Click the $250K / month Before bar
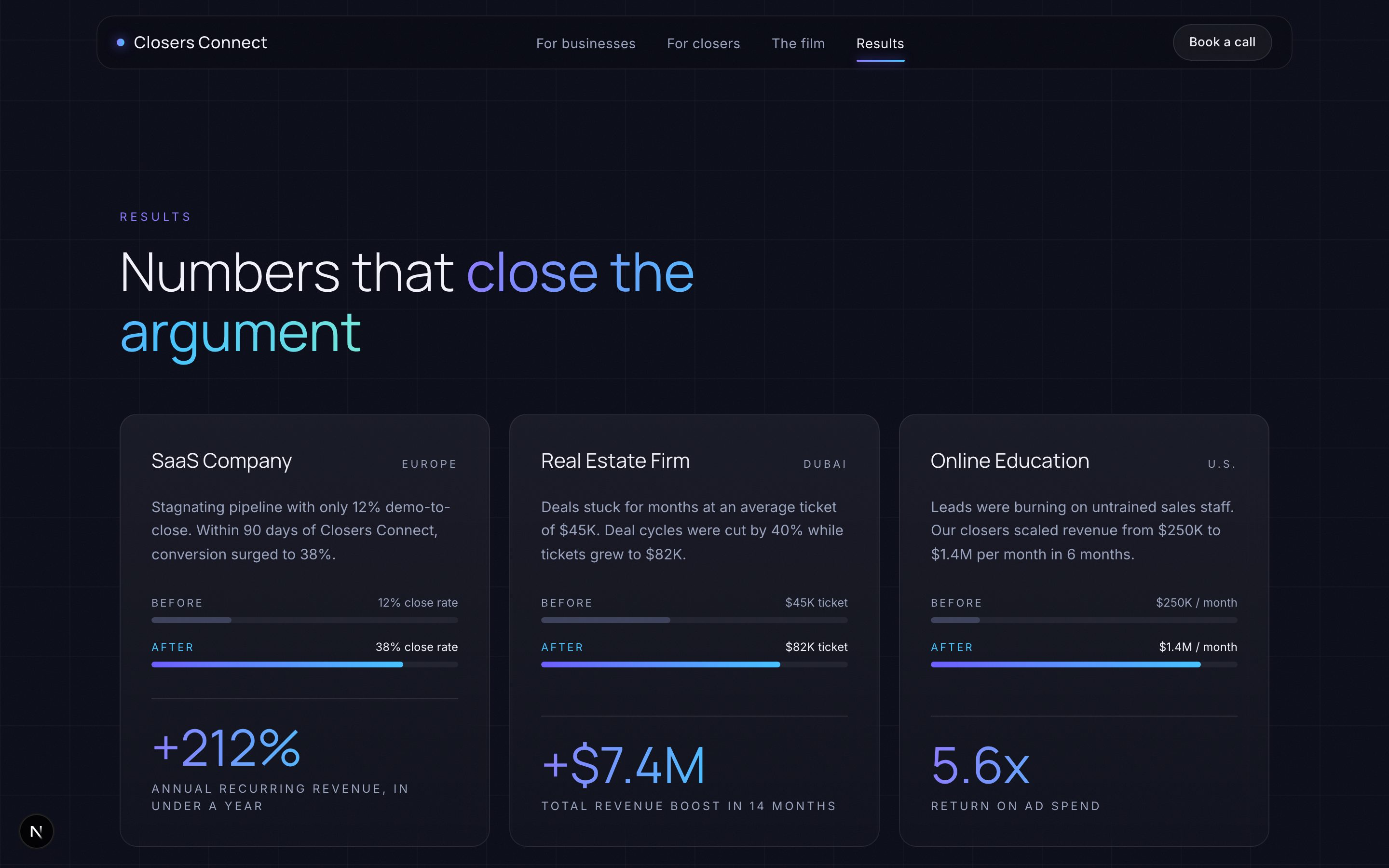The height and width of the screenshot is (868, 1389). point(1084,620)
